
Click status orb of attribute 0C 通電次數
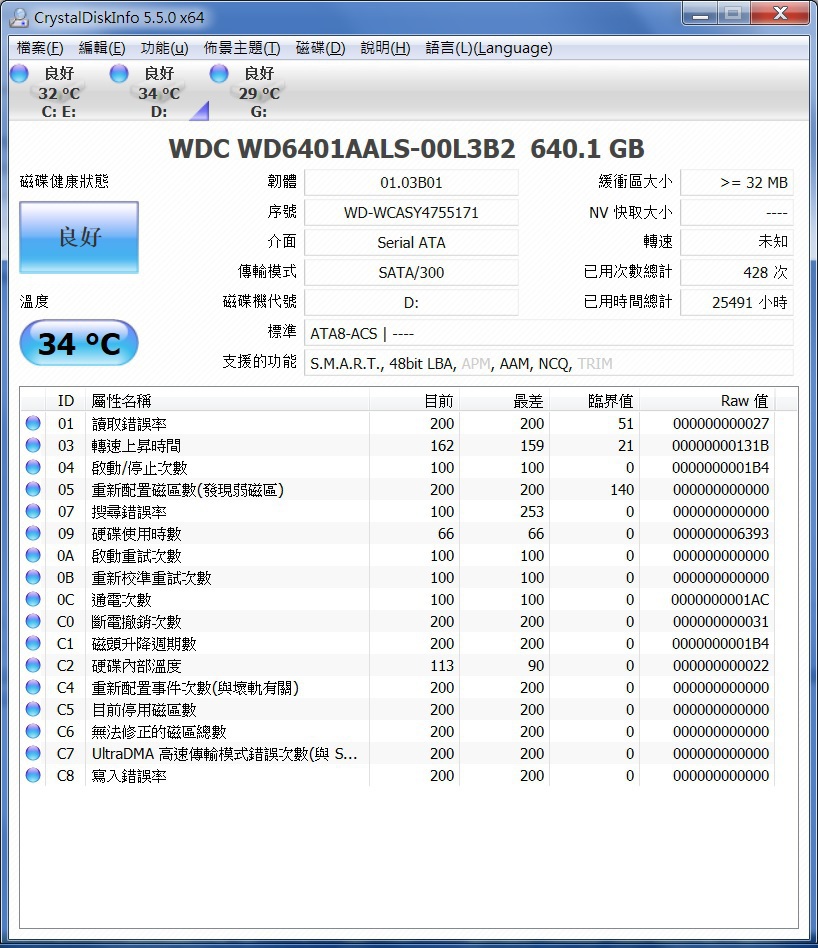point(33,599)
